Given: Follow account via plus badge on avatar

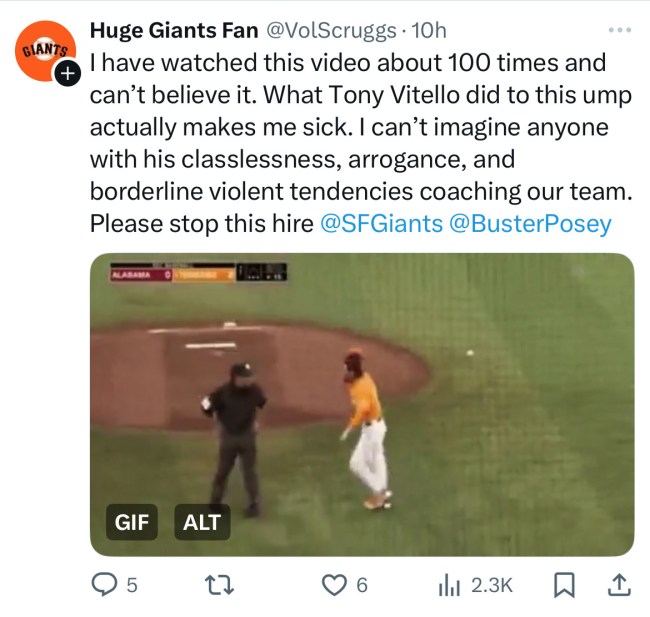Looking at the screenshot, I should (x=68, y=74).
